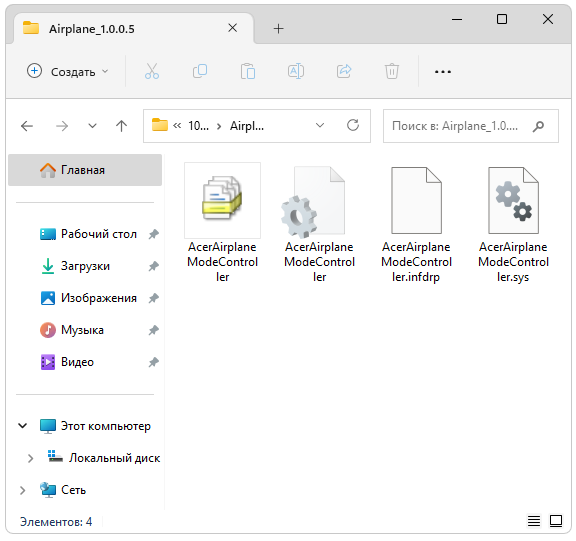Select Этот компьютер in navigation pane
This screenshot has height=541, width=576.
[95, 426]
